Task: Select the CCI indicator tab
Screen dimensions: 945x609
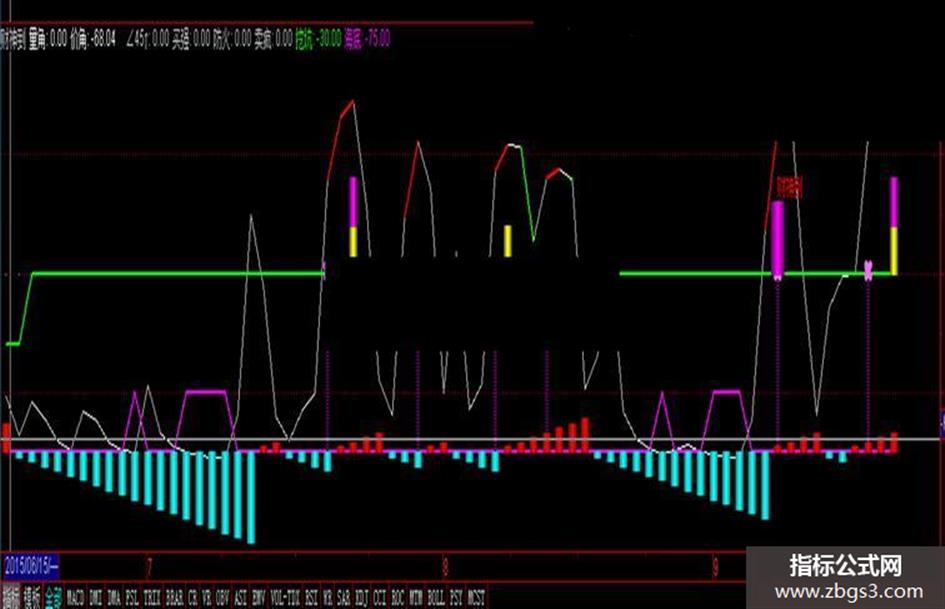Action: pos(380,598)
